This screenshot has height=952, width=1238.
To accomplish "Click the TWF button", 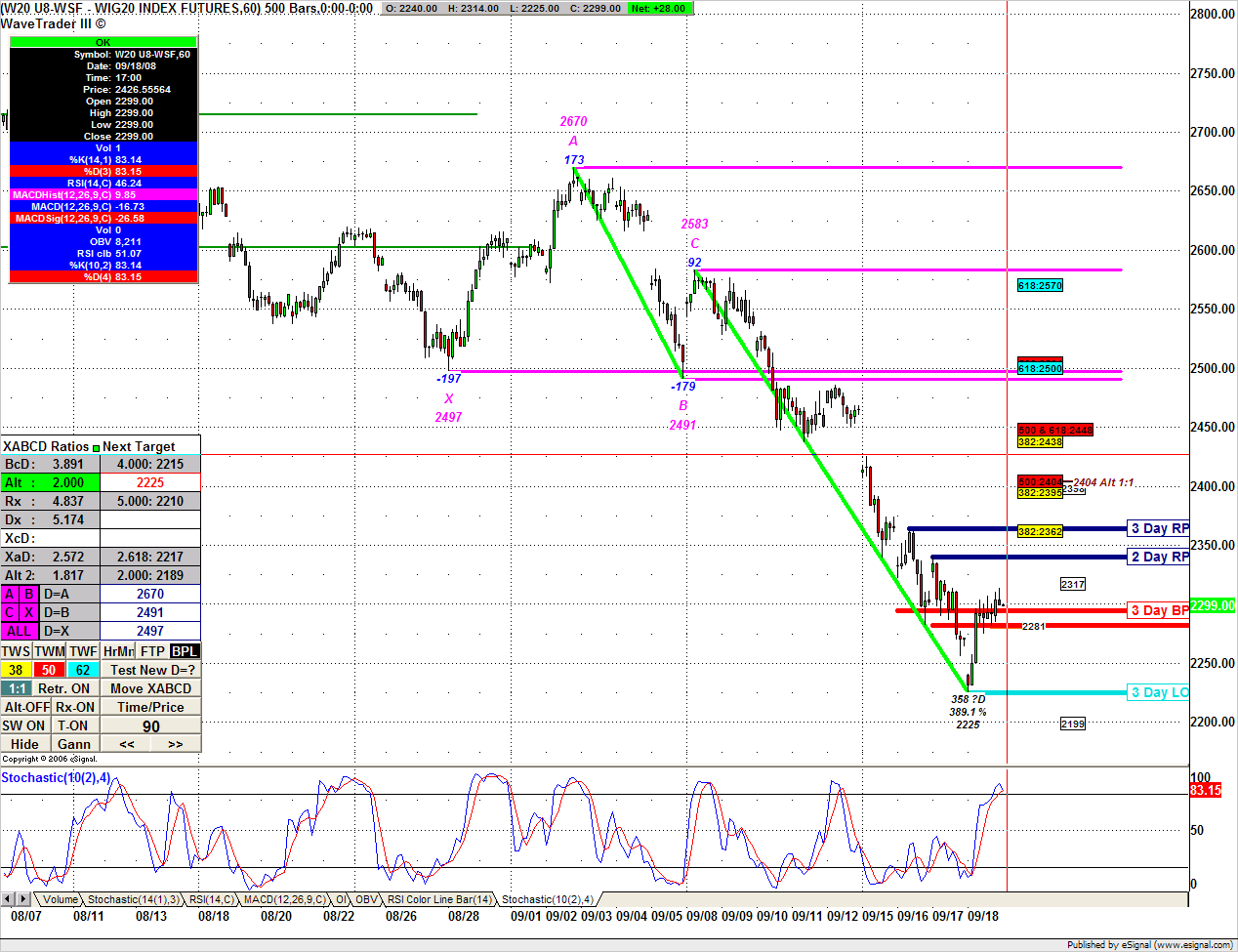I will (x=83, y=651).
